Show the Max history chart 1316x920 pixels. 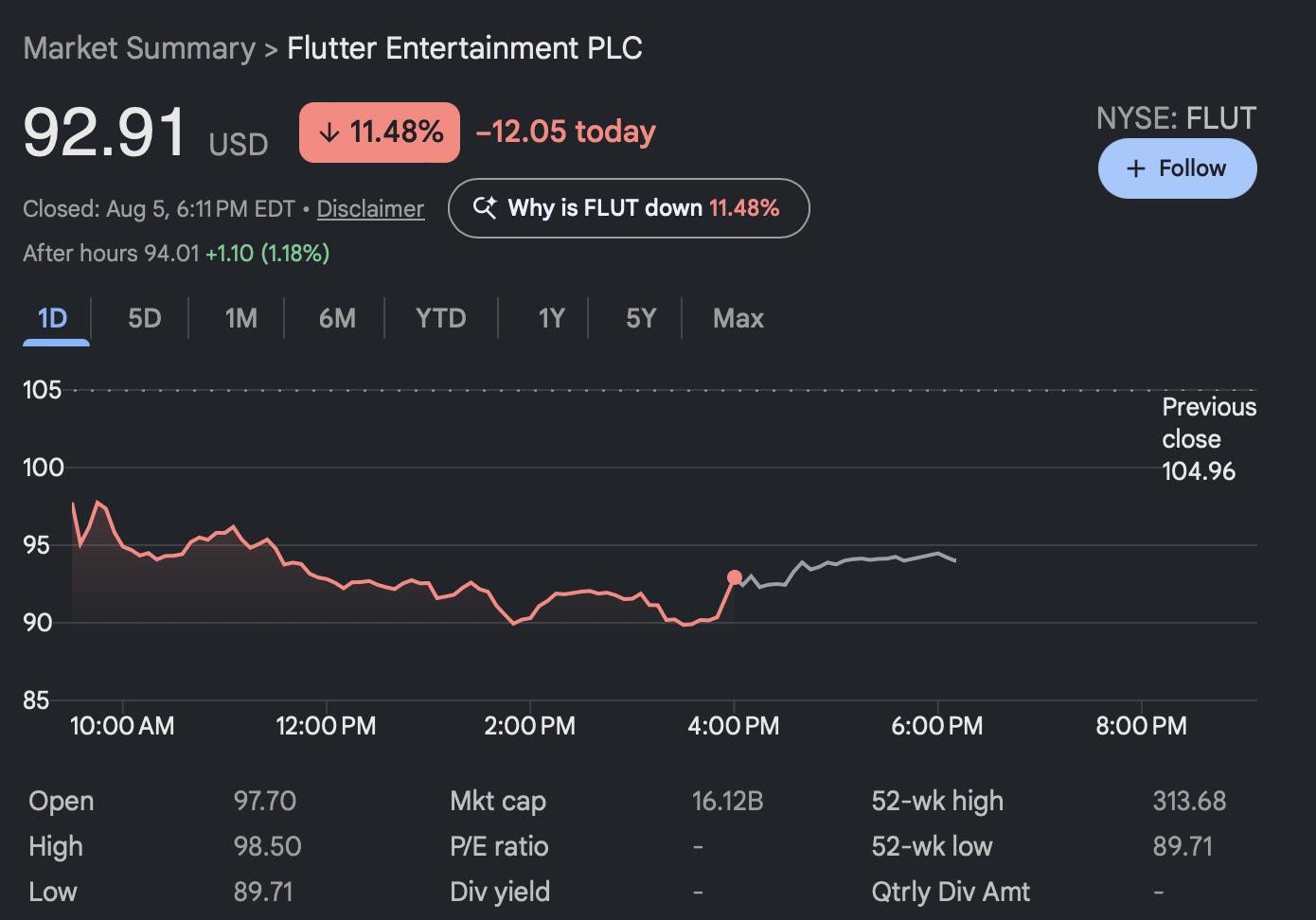pyautogui.click(x=738, y=318)
